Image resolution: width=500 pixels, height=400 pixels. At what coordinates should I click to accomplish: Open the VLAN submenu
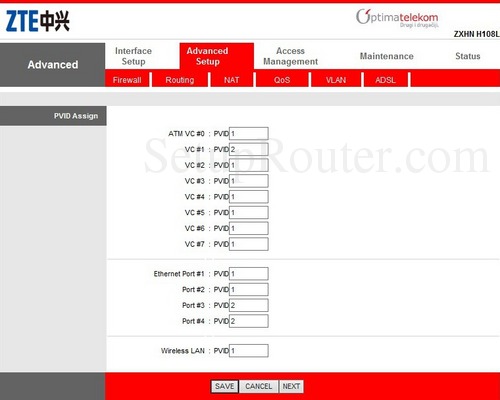(336, 80)
